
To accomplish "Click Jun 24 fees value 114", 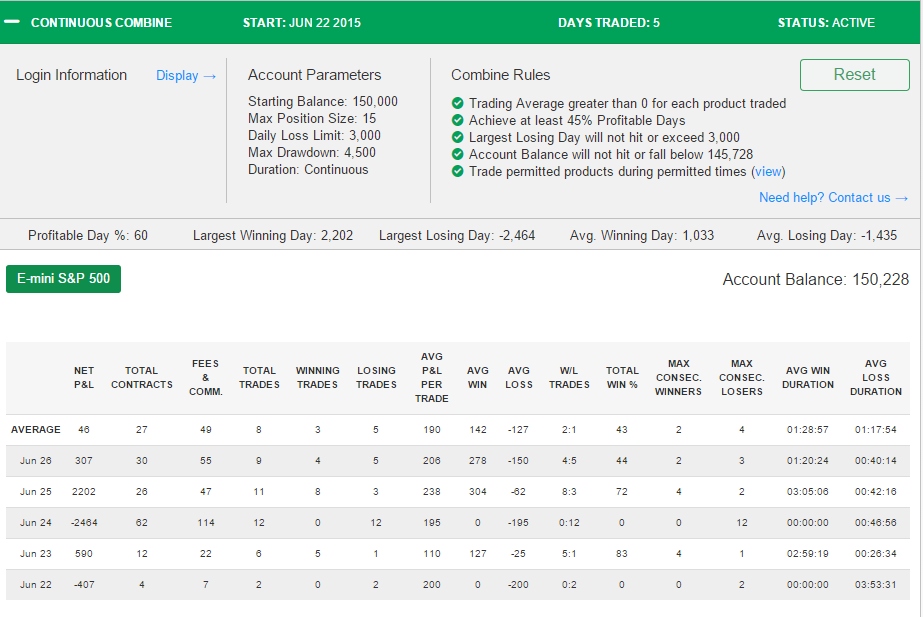I will tap(205, 523).
